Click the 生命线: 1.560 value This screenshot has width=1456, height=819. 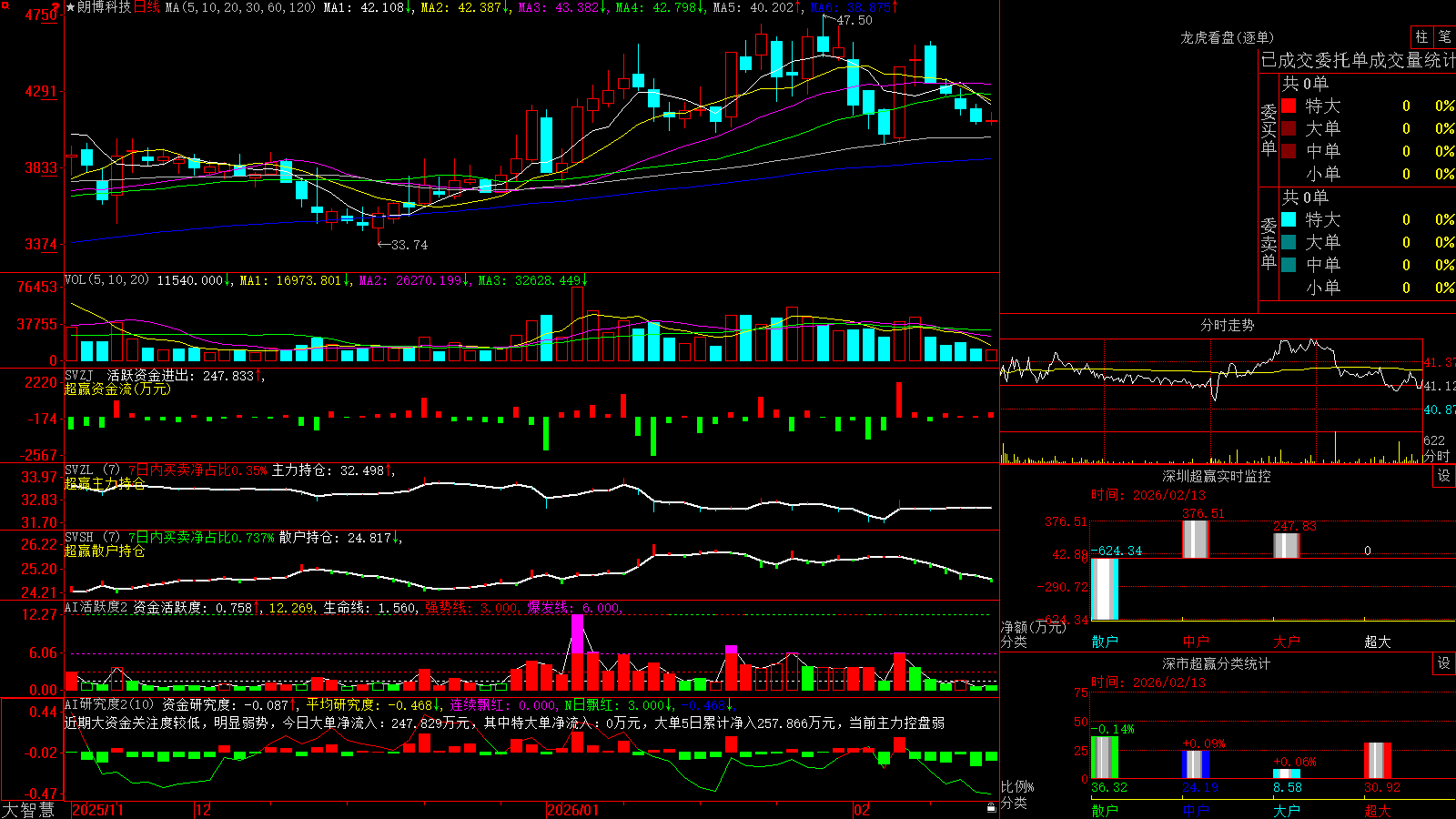click(x=370, y=608)
